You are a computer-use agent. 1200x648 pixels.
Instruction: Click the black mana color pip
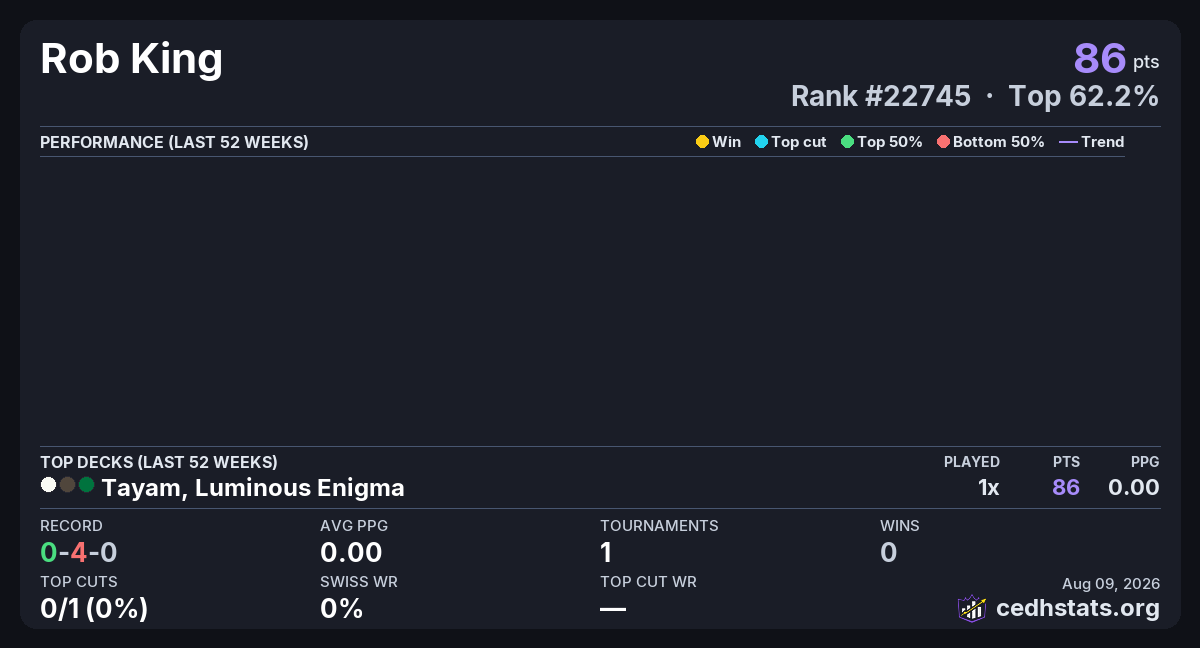click(x=67, y=485)
